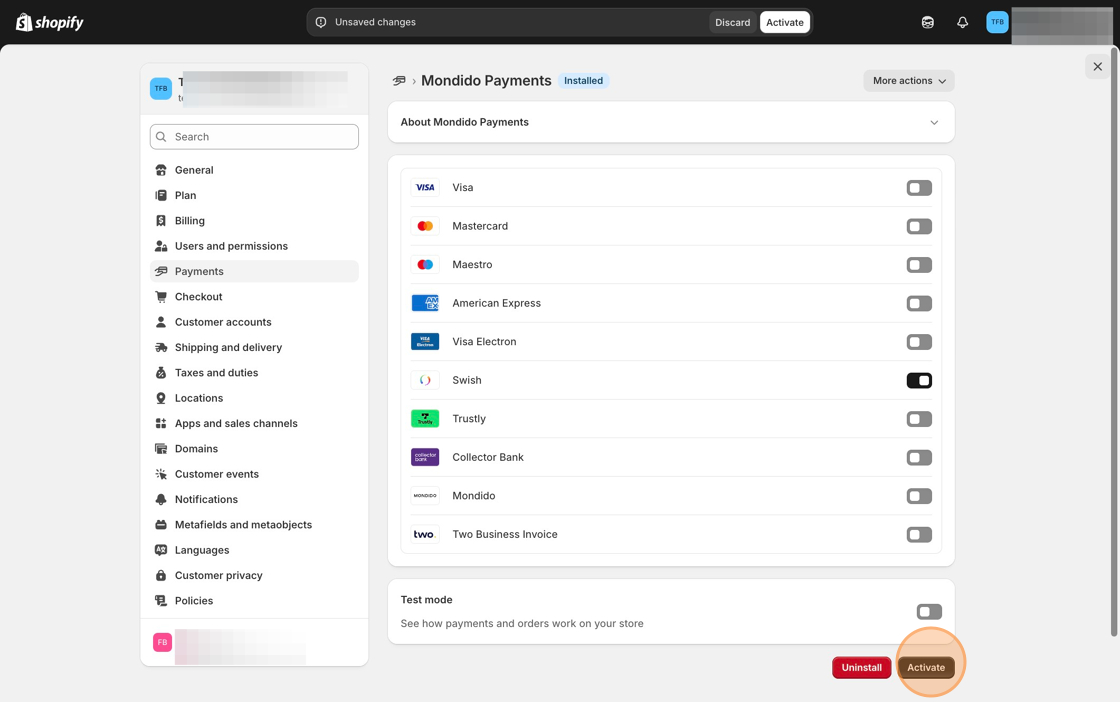Open the Sidekick assistant icon in top bar
Image resolution: width=1120 pixels, height=702 pixels.
pos(927,22)
